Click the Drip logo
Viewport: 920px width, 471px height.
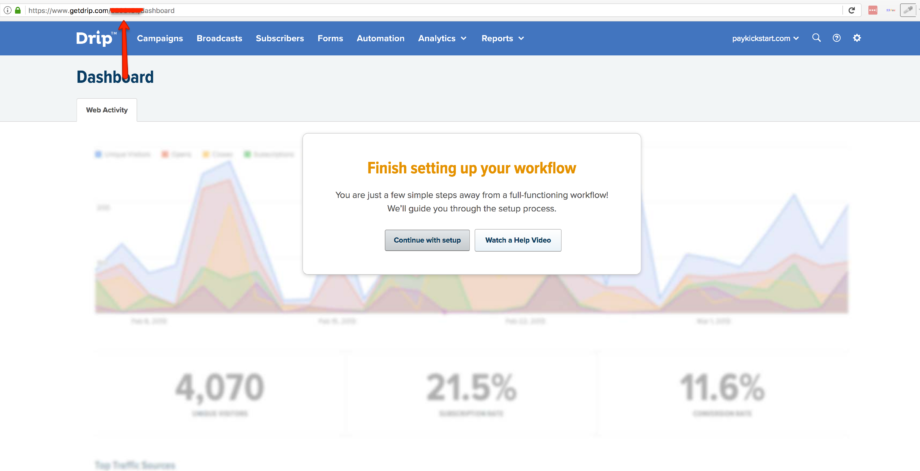coord(96,38)
